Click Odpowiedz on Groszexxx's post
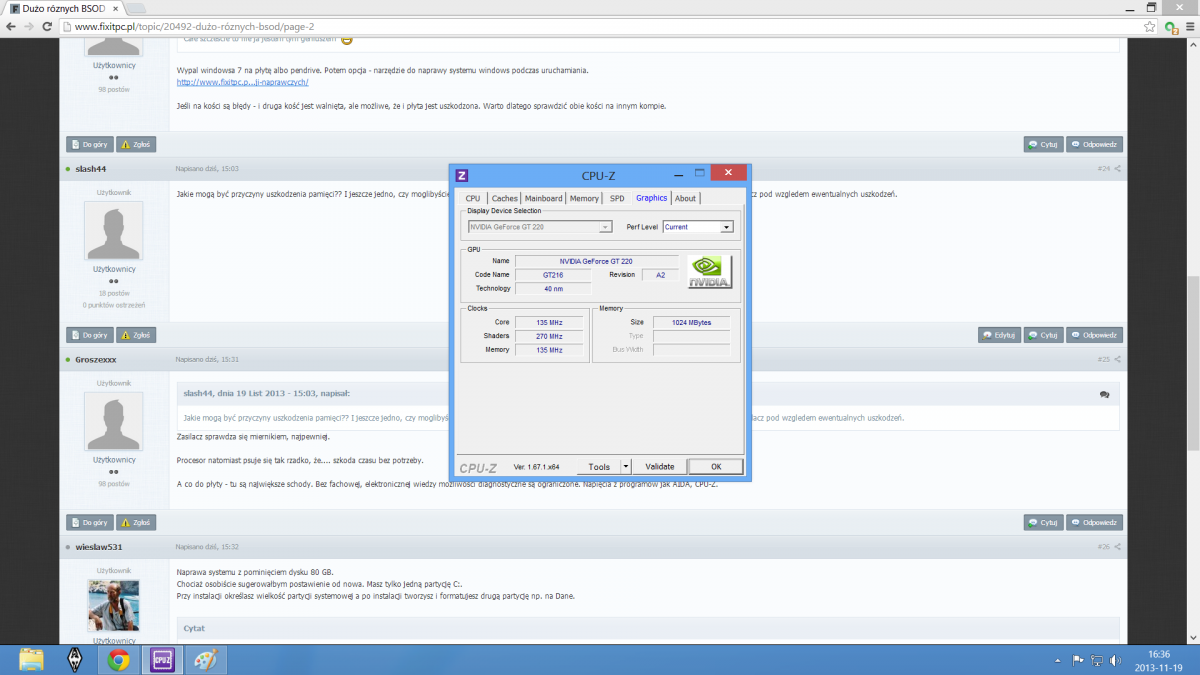1200x675 pixels. point(1094,522)
